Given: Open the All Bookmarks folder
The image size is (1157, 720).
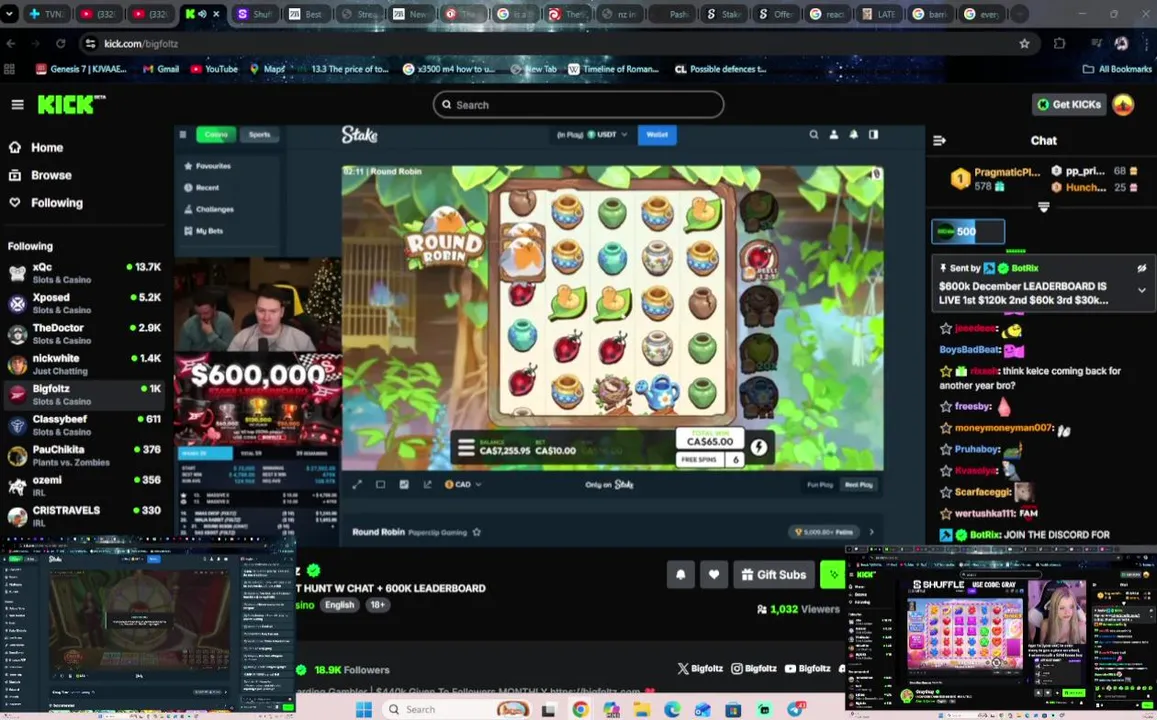Looking at the screenshot, I should tap(1117, 69).
